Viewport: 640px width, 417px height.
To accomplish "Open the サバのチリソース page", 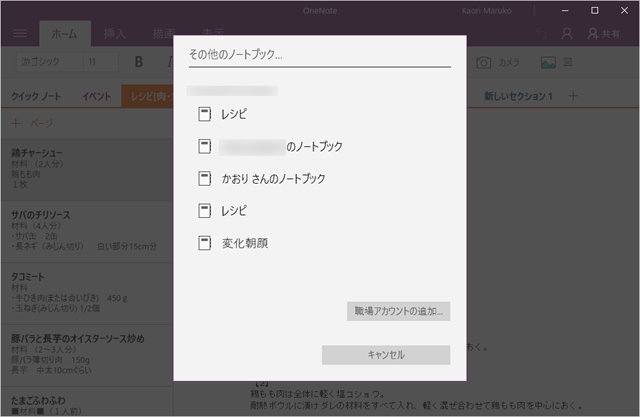I will tap(87, 231).
